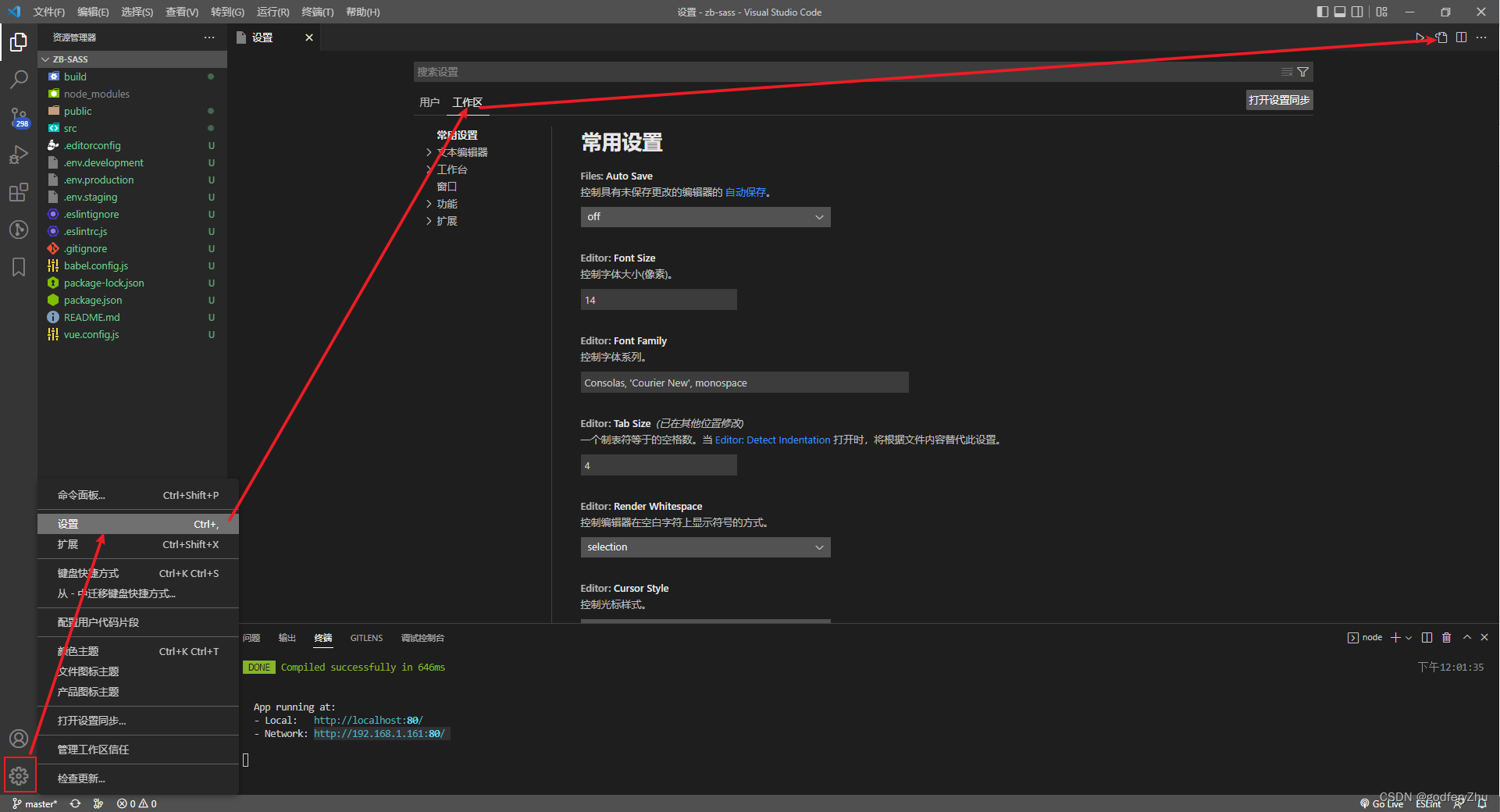Open explorer panel more actions ellipsis

(x=209, y=37)
